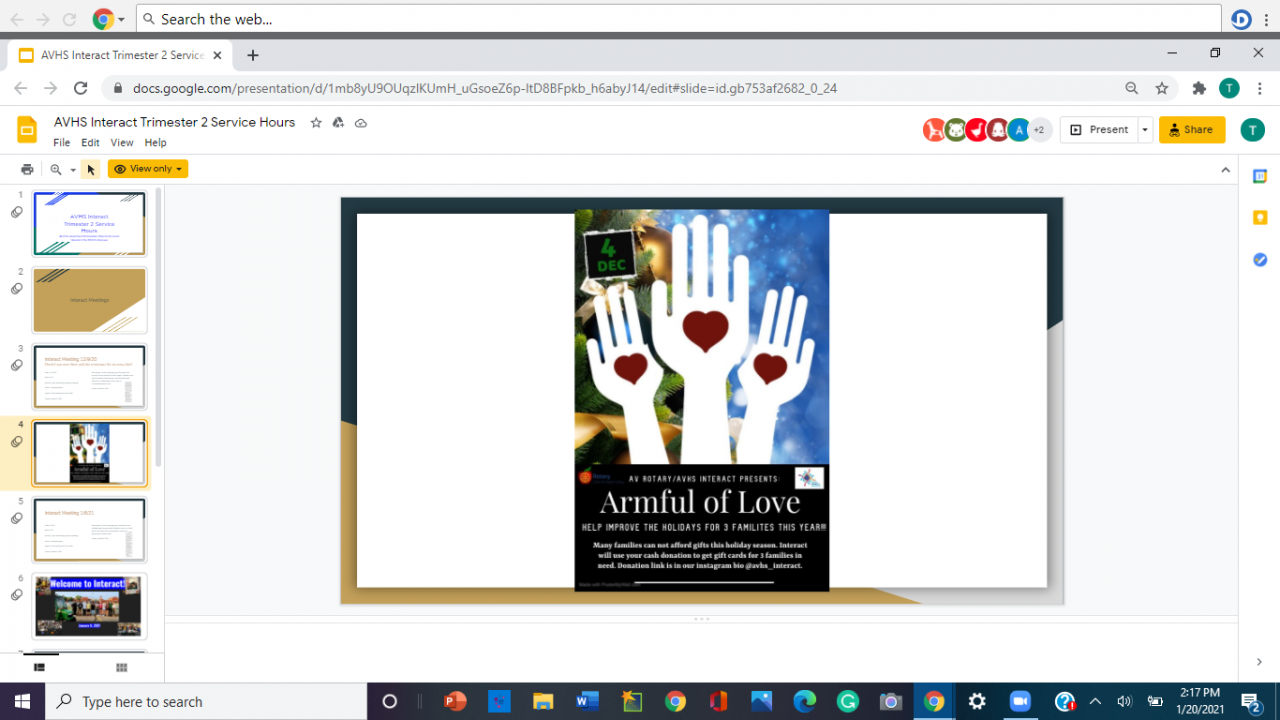Show the +2 additional viewers
Viewport: 1280px width, 720px height.
[1040, 130]
